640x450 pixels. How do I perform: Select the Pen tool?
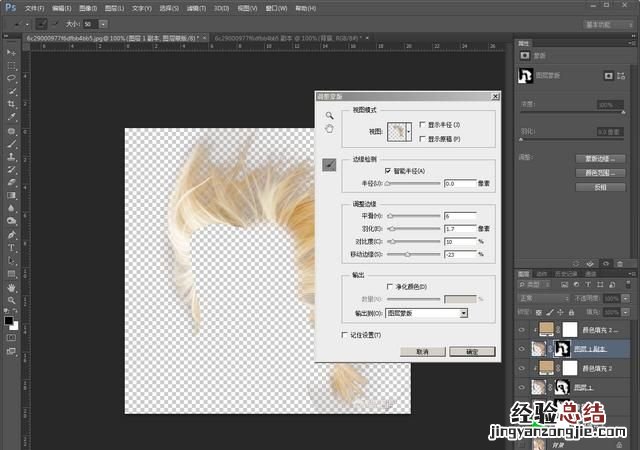pos(11,235)
